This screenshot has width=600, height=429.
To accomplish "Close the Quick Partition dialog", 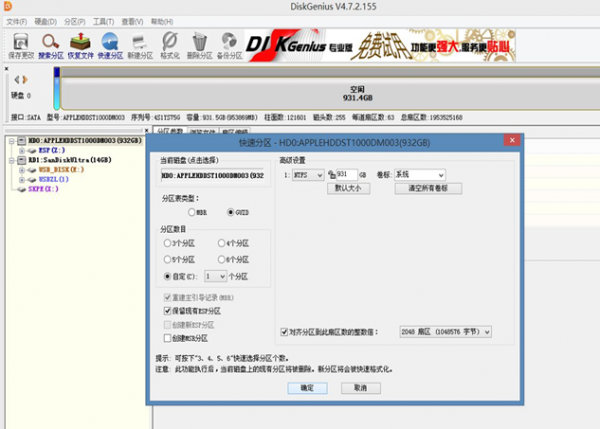I will (512, 140).
